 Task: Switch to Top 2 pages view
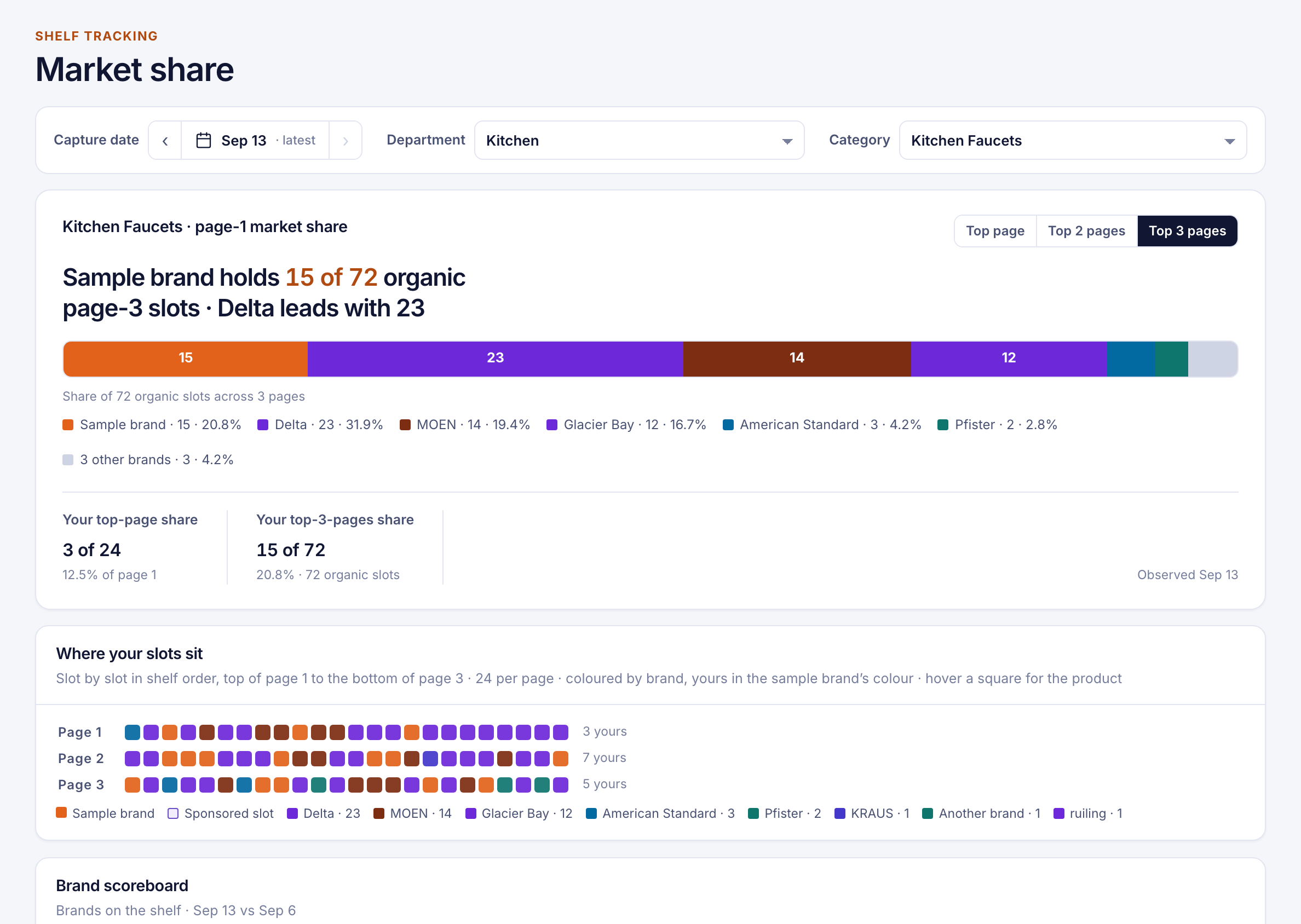click(x=1086, y=231)
